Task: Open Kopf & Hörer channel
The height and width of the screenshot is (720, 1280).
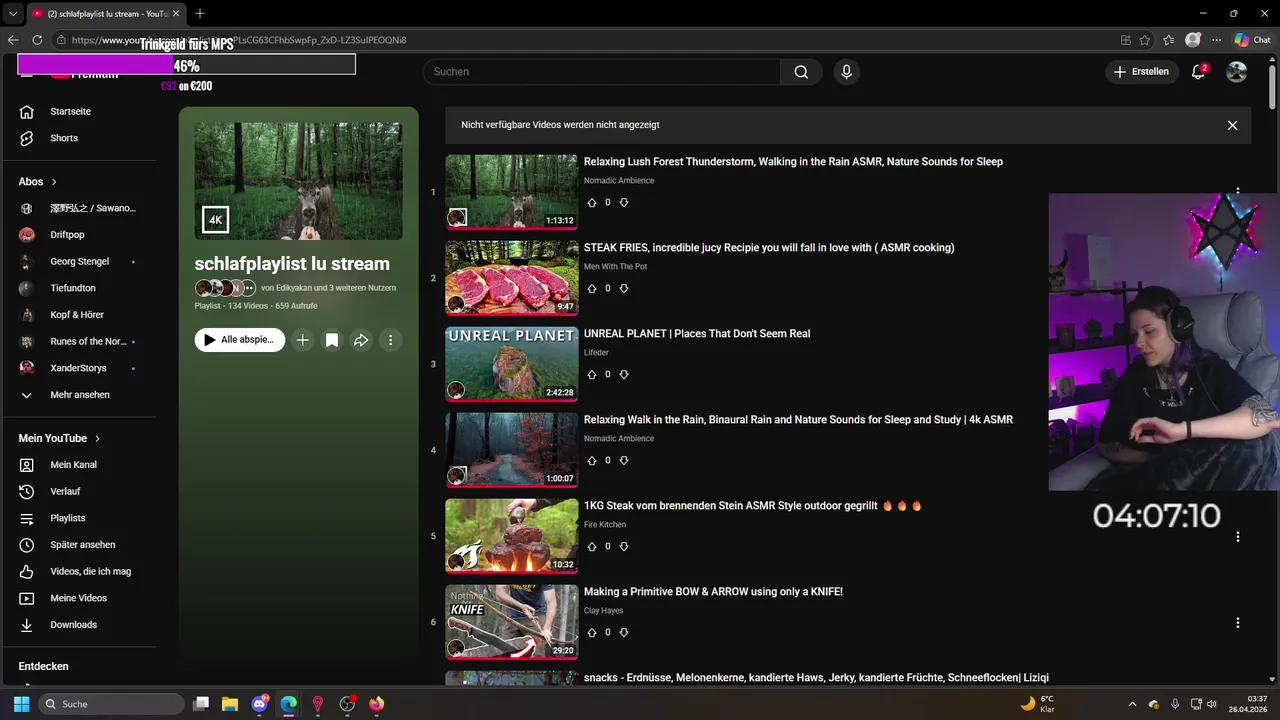Action: click(78, 315)
